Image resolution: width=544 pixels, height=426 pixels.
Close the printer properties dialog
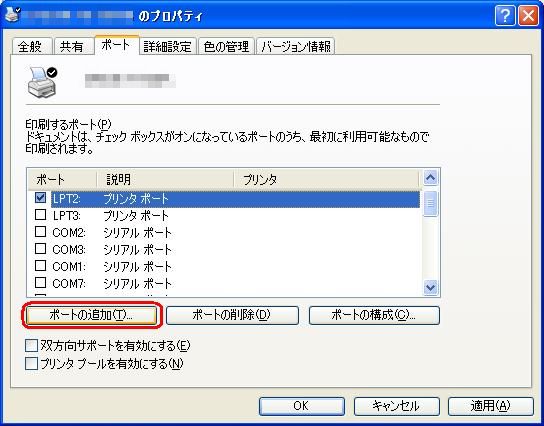click(528, 16)
